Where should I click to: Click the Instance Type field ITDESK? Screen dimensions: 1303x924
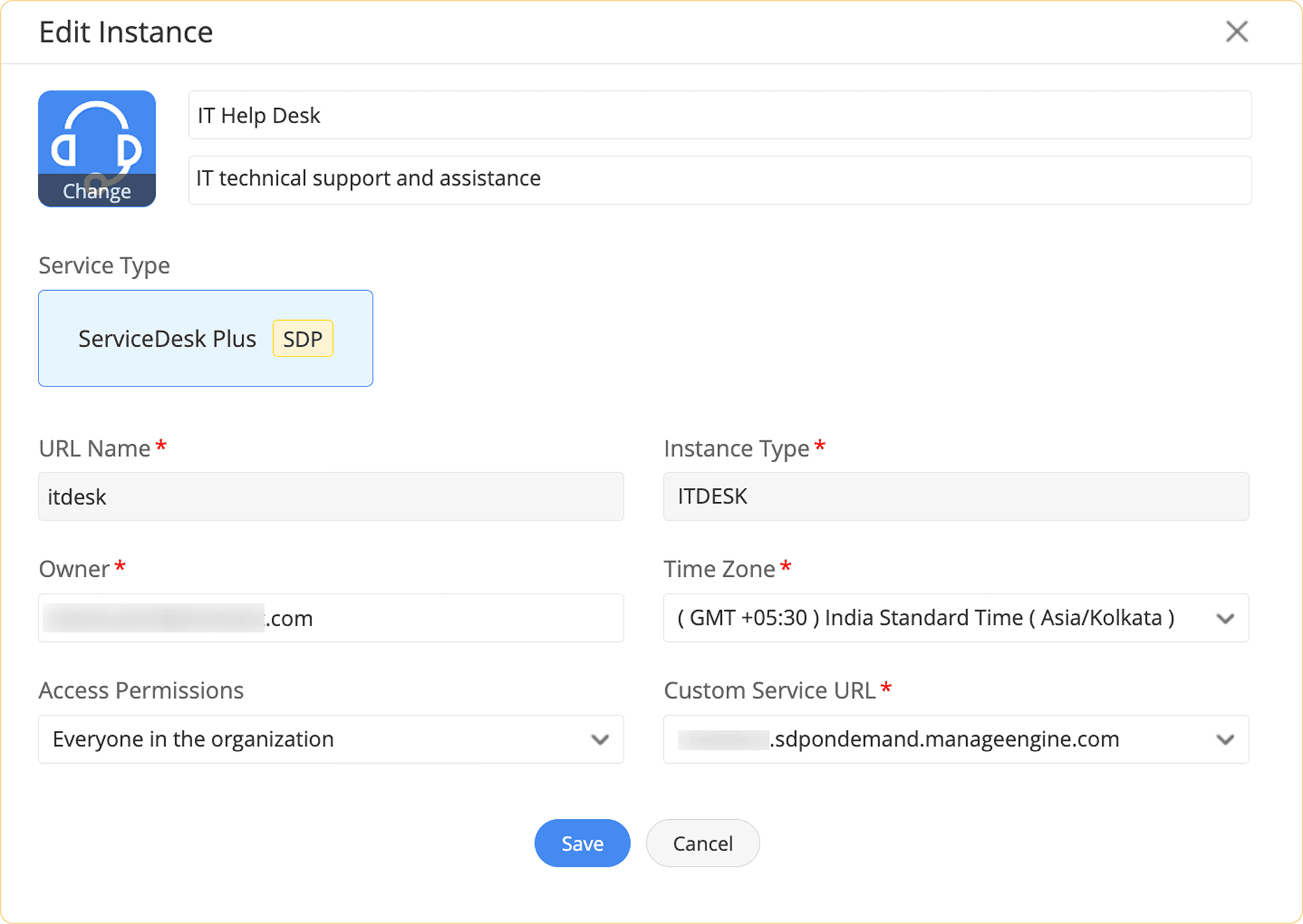(x=955, y=497)
